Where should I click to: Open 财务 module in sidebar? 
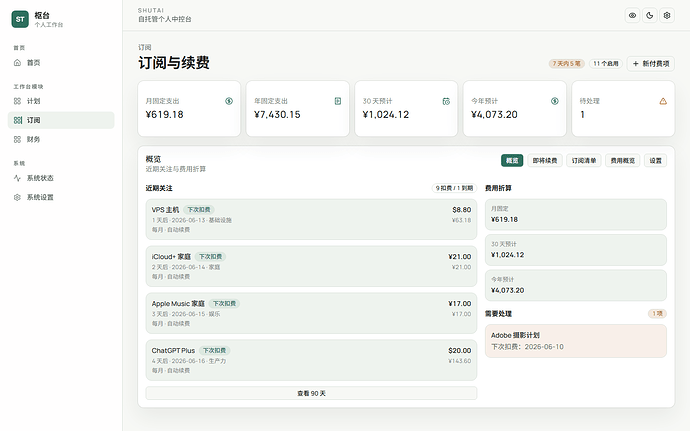pos(61,139)
